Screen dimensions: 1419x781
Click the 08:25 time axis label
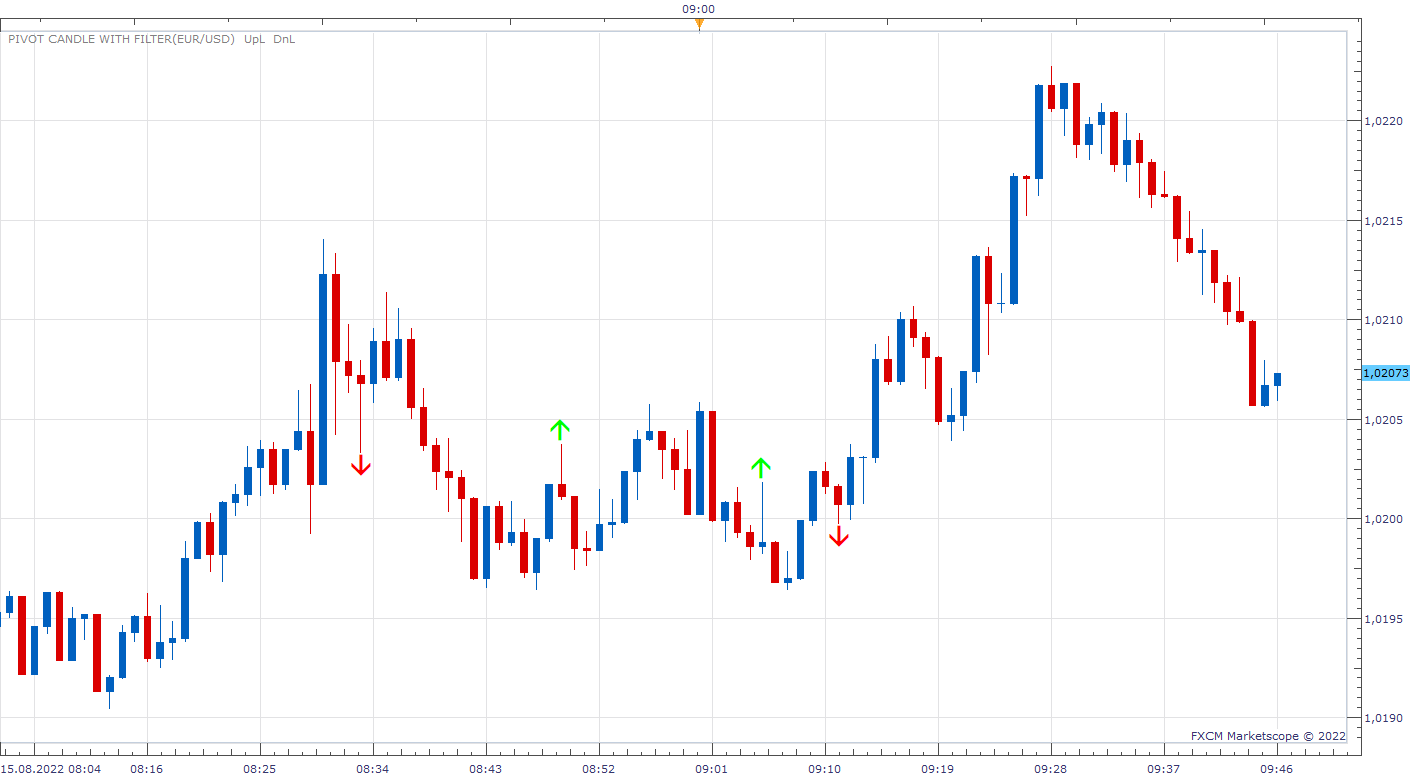(260, 769)
